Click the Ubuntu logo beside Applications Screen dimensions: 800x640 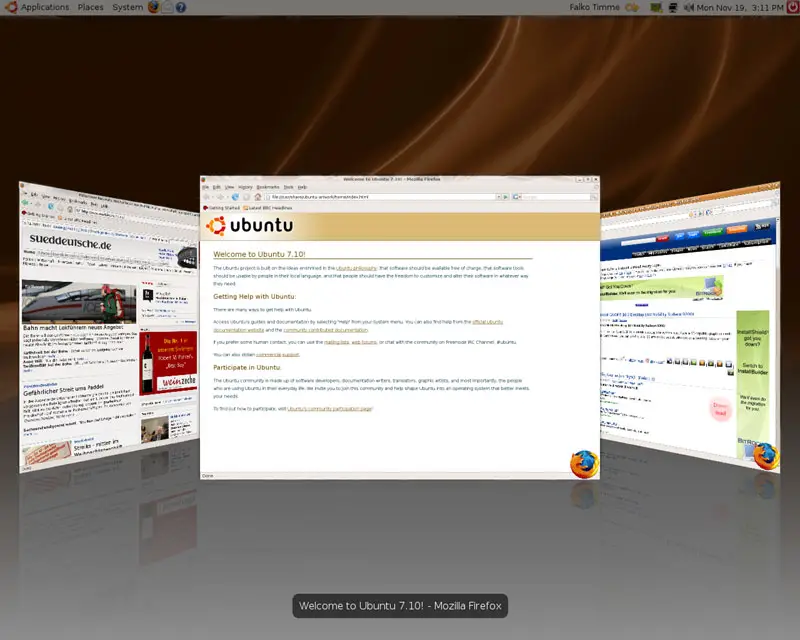click(11, 7)
